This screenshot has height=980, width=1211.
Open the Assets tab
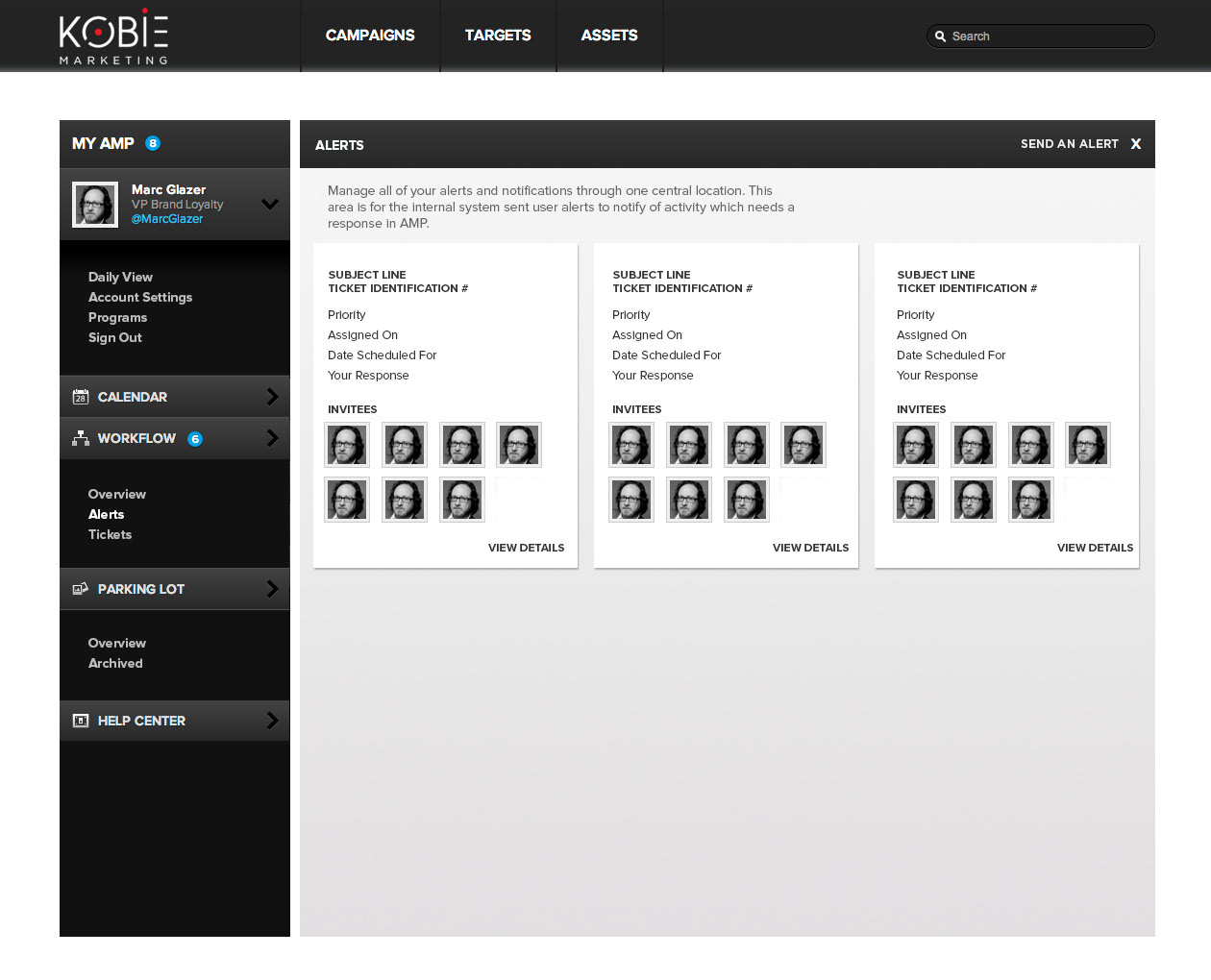point(609,36)
